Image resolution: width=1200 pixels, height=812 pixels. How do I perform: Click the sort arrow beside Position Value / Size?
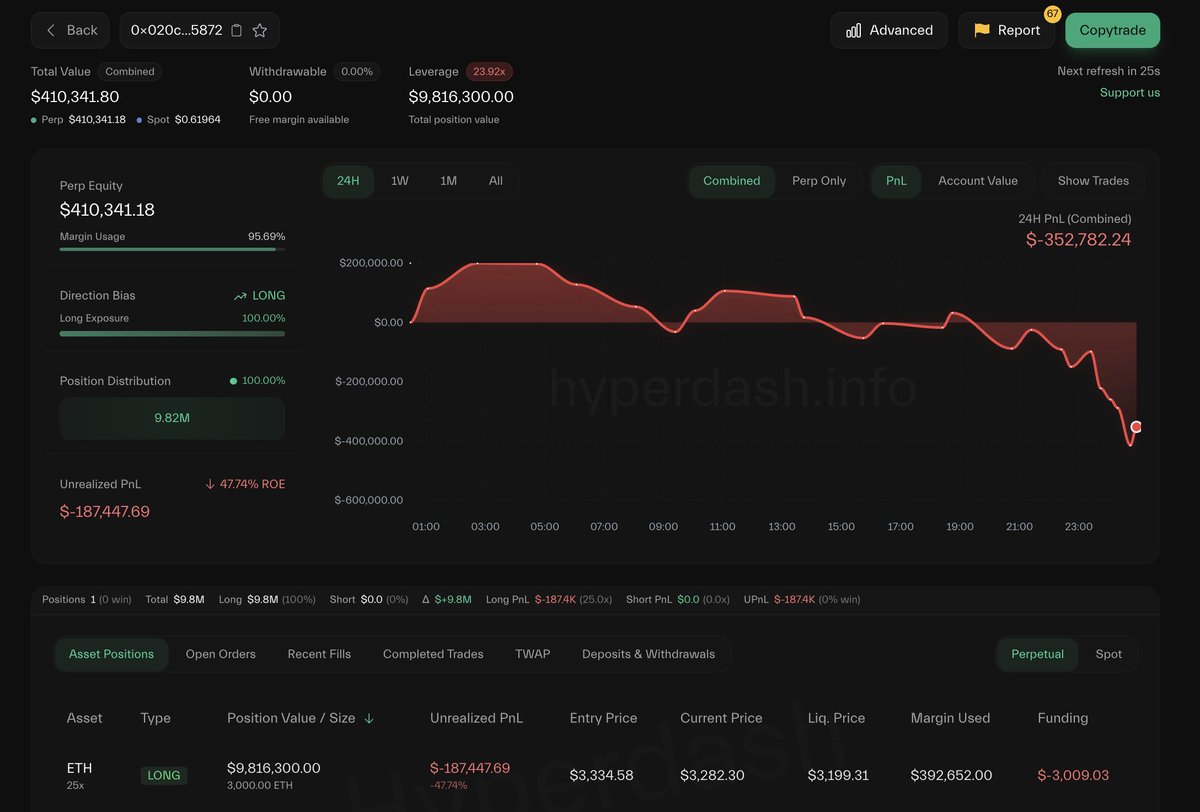[x=369, y=718]
